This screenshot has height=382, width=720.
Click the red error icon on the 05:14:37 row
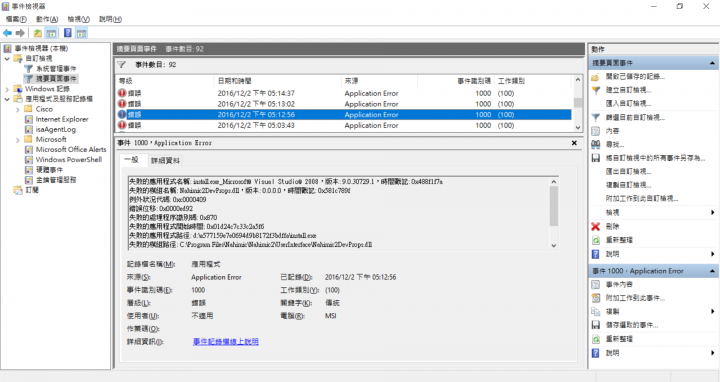[122, 93]
